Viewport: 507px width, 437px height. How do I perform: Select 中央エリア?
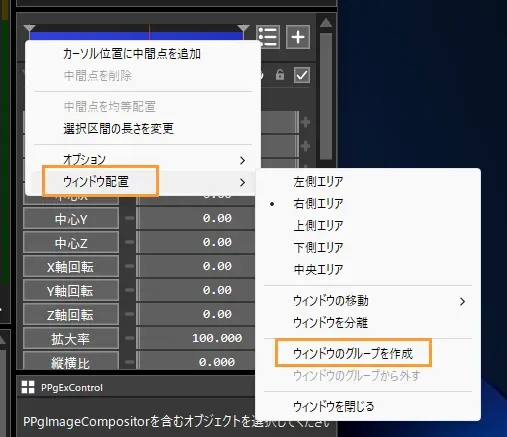pyautogui.click(x=318, y=269)
